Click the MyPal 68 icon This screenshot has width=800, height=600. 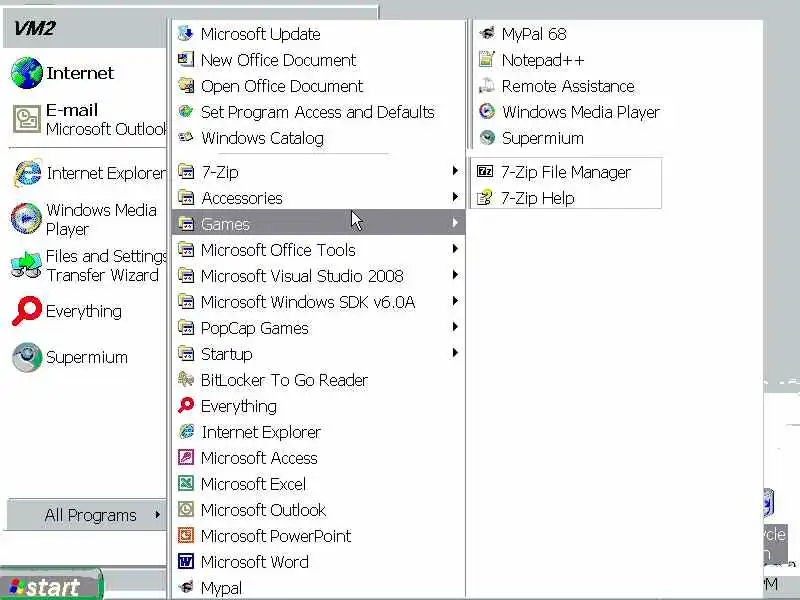[487, 34]
